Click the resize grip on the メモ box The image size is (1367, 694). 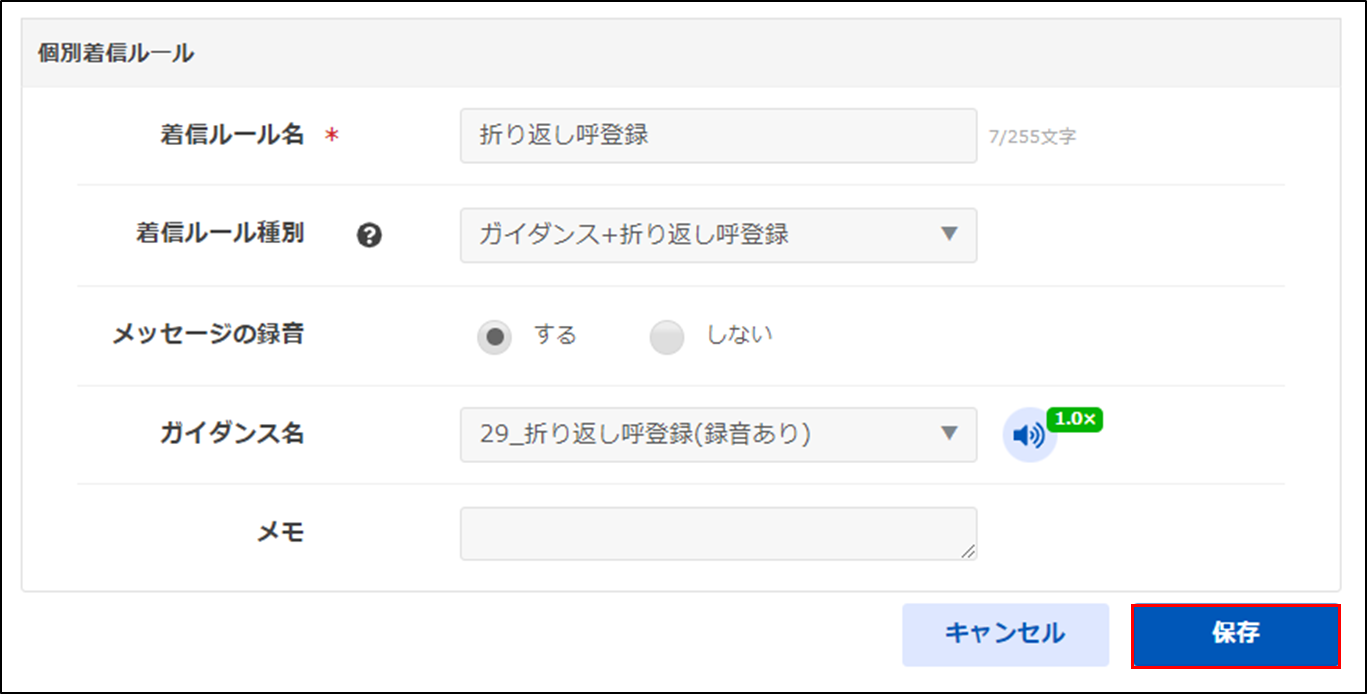pos(967,551)
